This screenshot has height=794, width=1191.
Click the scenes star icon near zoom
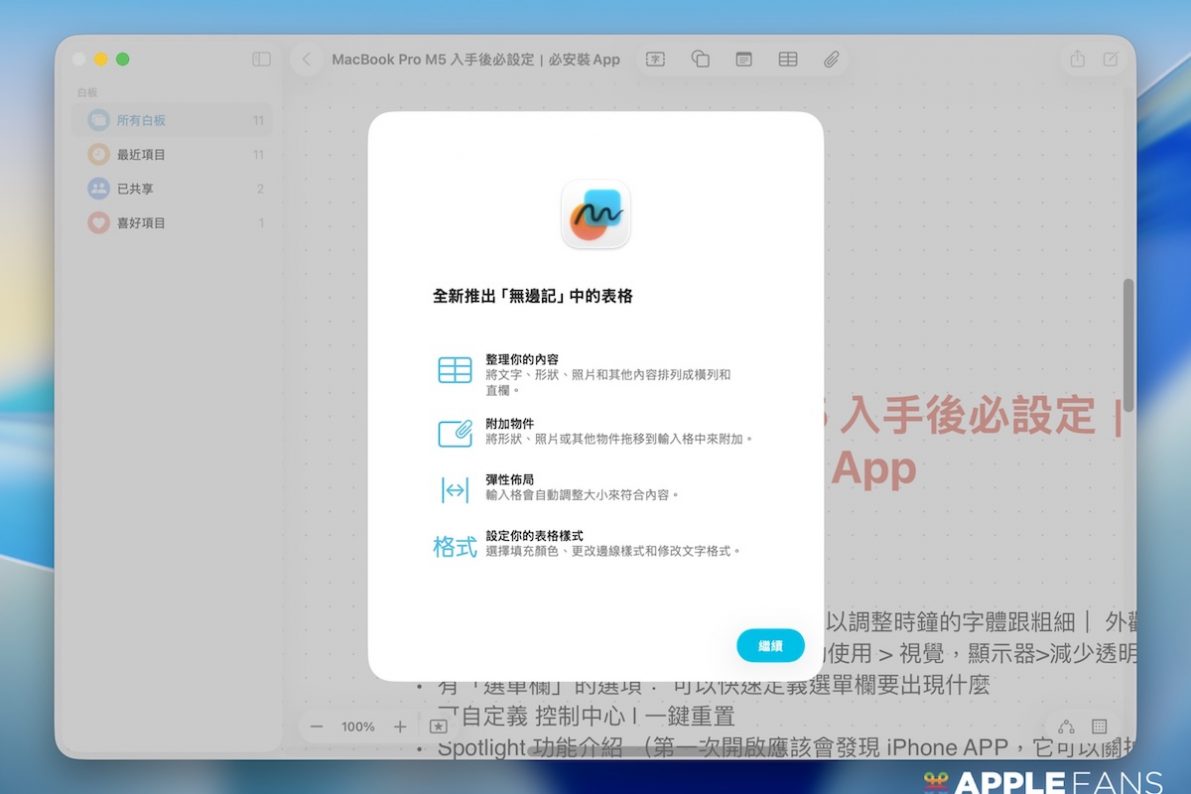[438, 727]
